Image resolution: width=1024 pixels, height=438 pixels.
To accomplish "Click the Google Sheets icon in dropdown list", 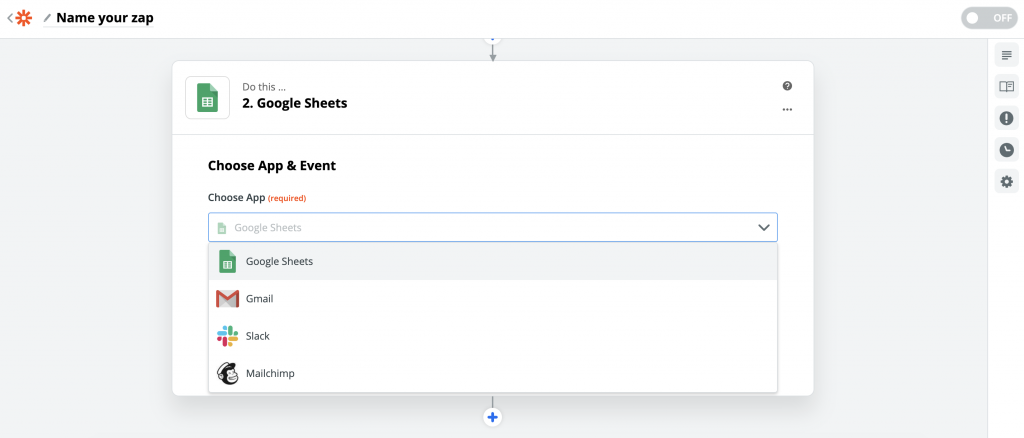I will tap(227, 261).
